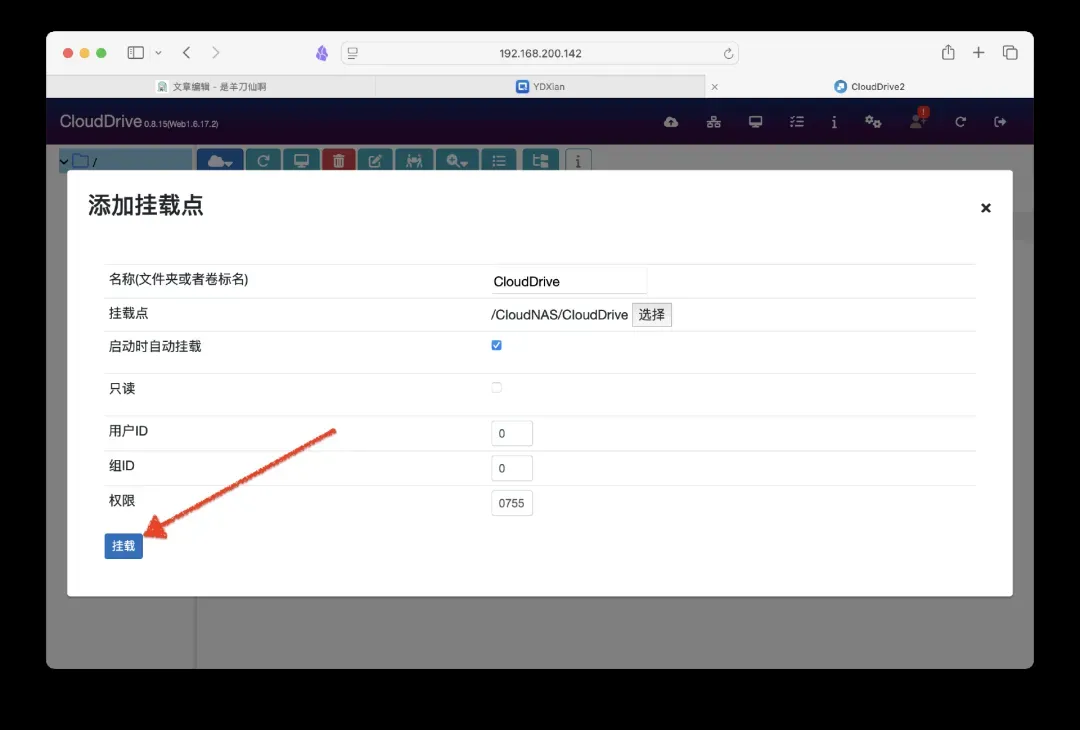Click the user account icon with alert badge
This screenshot has width=1080, height=730.
tap(917, 121)
